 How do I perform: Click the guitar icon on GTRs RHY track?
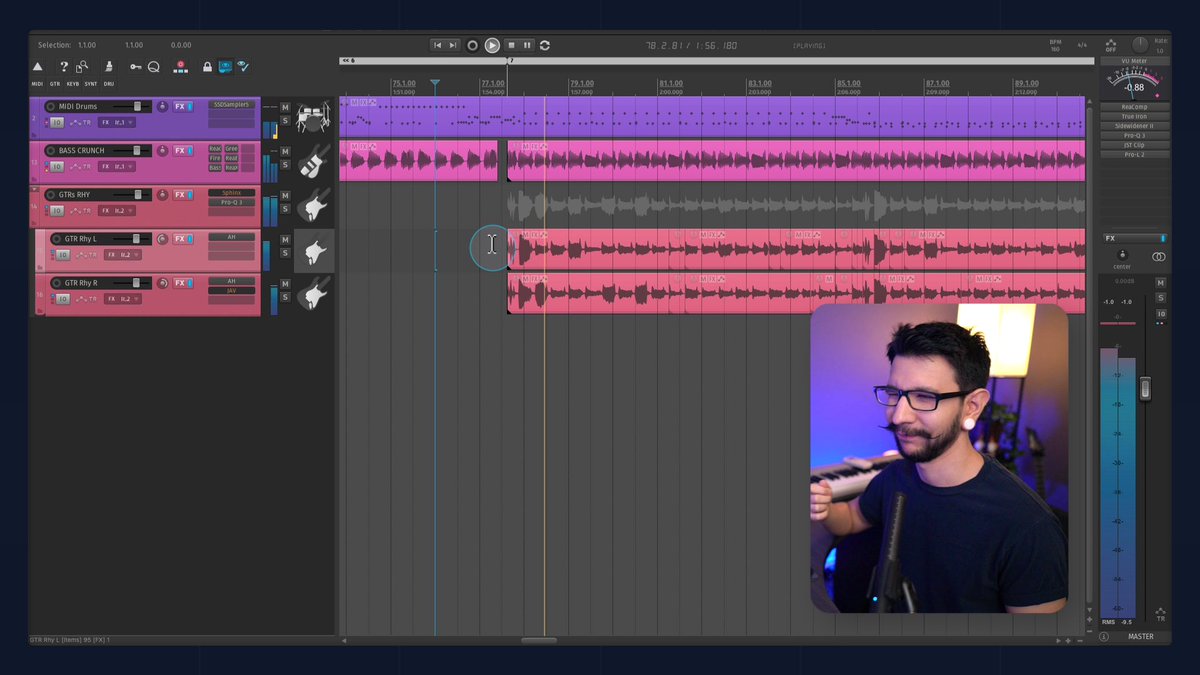(314, 205)
